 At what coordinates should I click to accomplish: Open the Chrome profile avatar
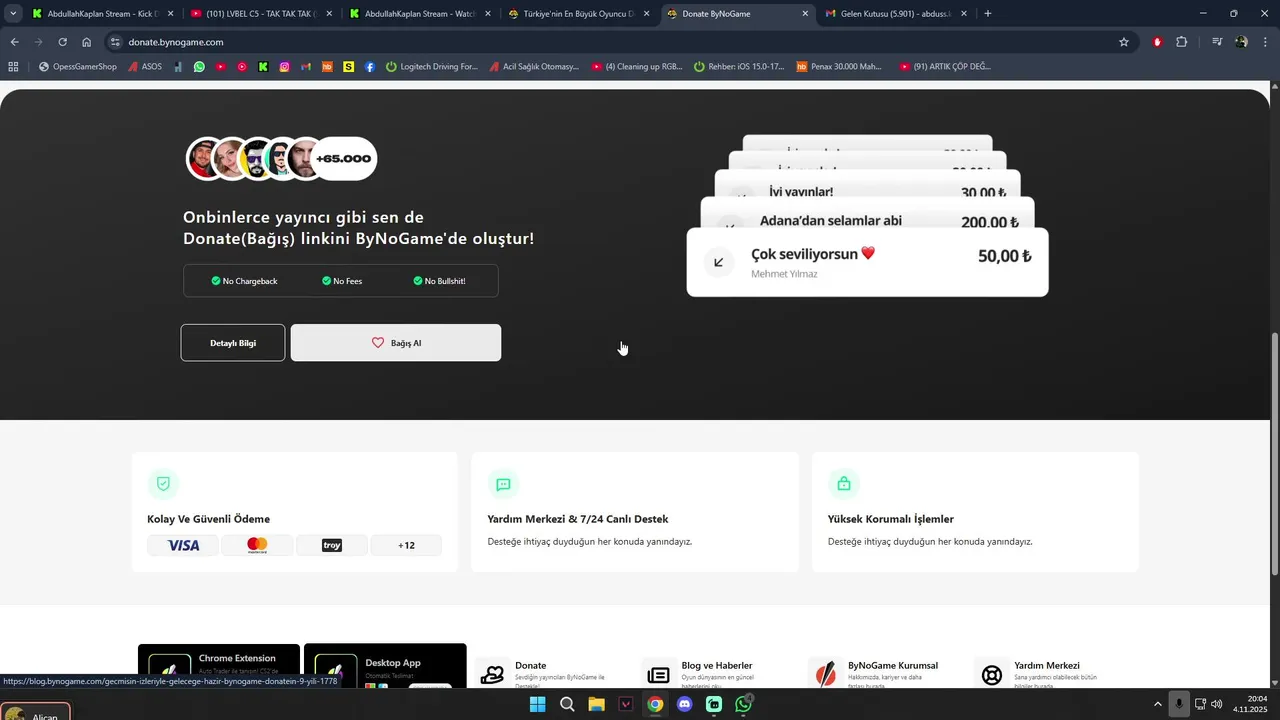(x=1241, y=42)
